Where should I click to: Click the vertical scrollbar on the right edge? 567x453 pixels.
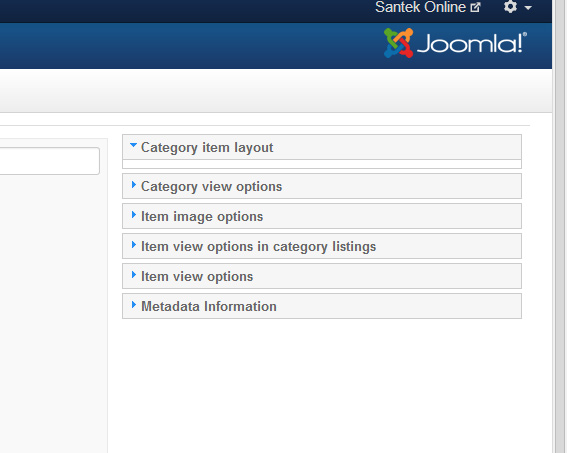(559, 226)
